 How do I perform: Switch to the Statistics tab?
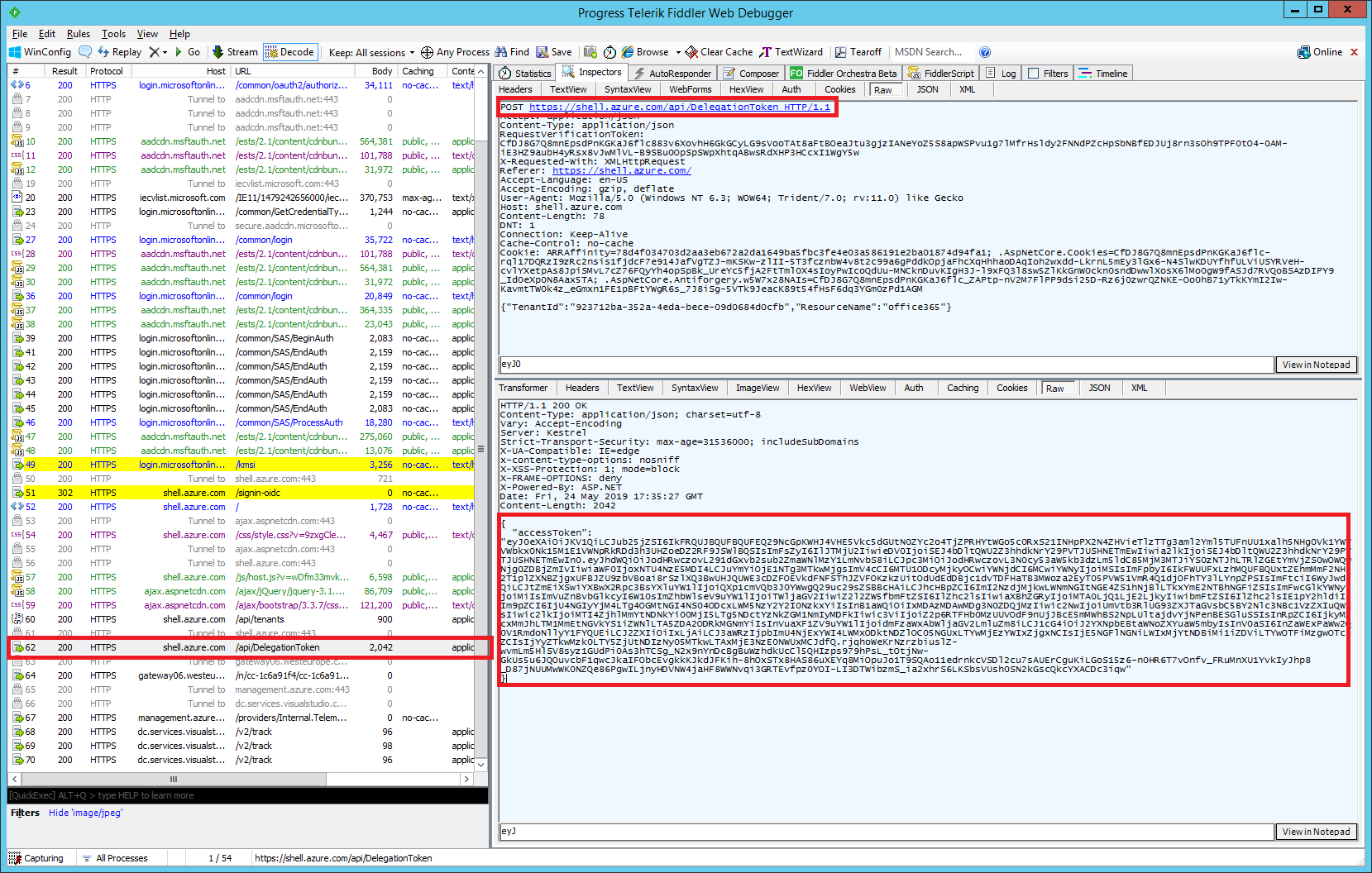tap(525, 74)
